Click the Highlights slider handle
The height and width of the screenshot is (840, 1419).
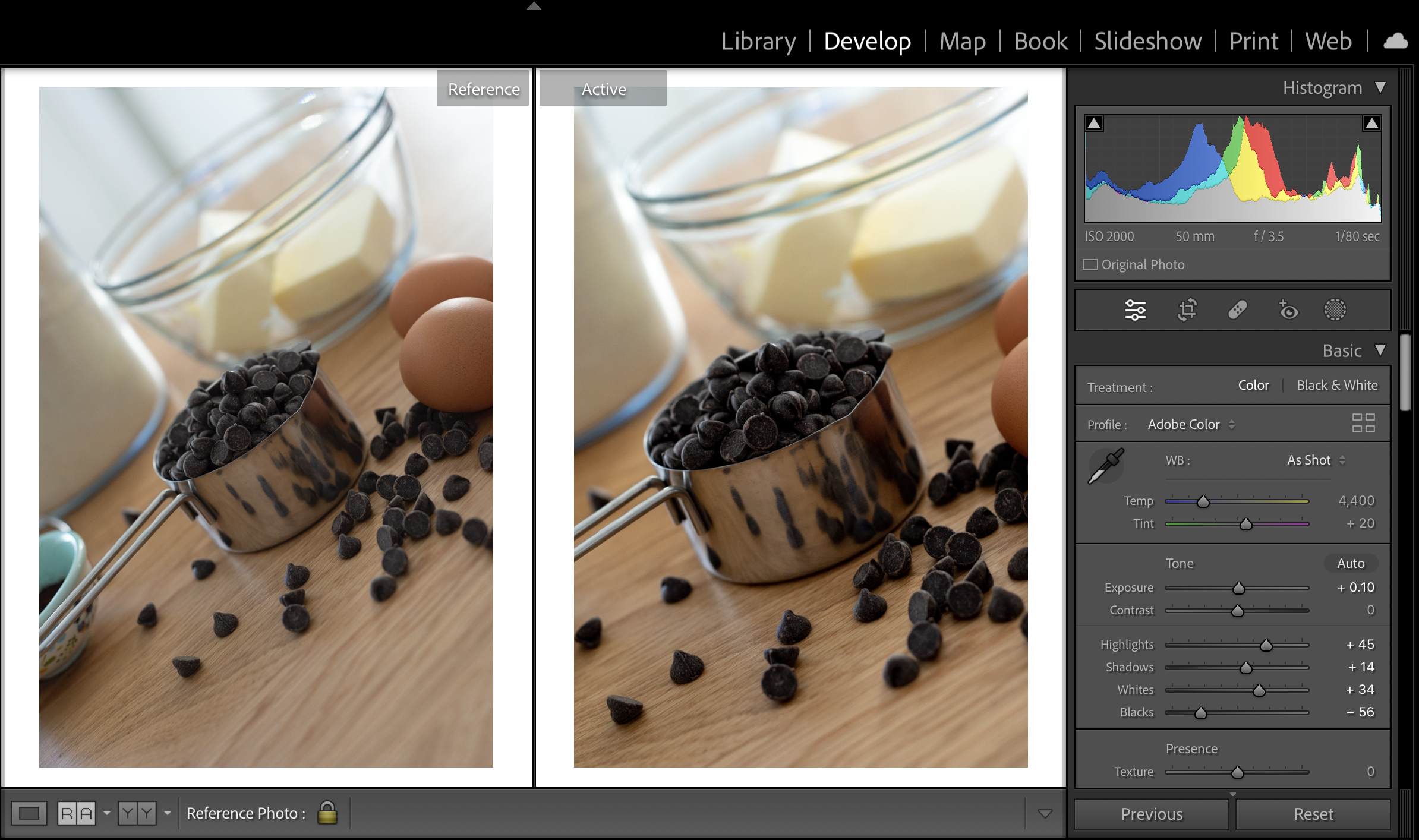pyautogui.click(x=1266, y=645)
